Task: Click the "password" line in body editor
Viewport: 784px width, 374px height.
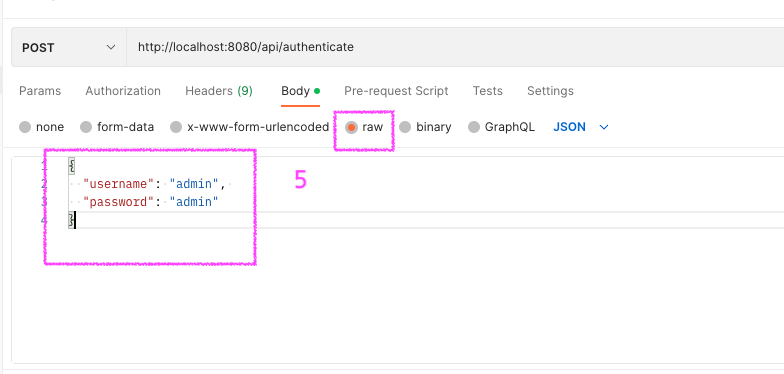Action: click(x=151, y=202)
